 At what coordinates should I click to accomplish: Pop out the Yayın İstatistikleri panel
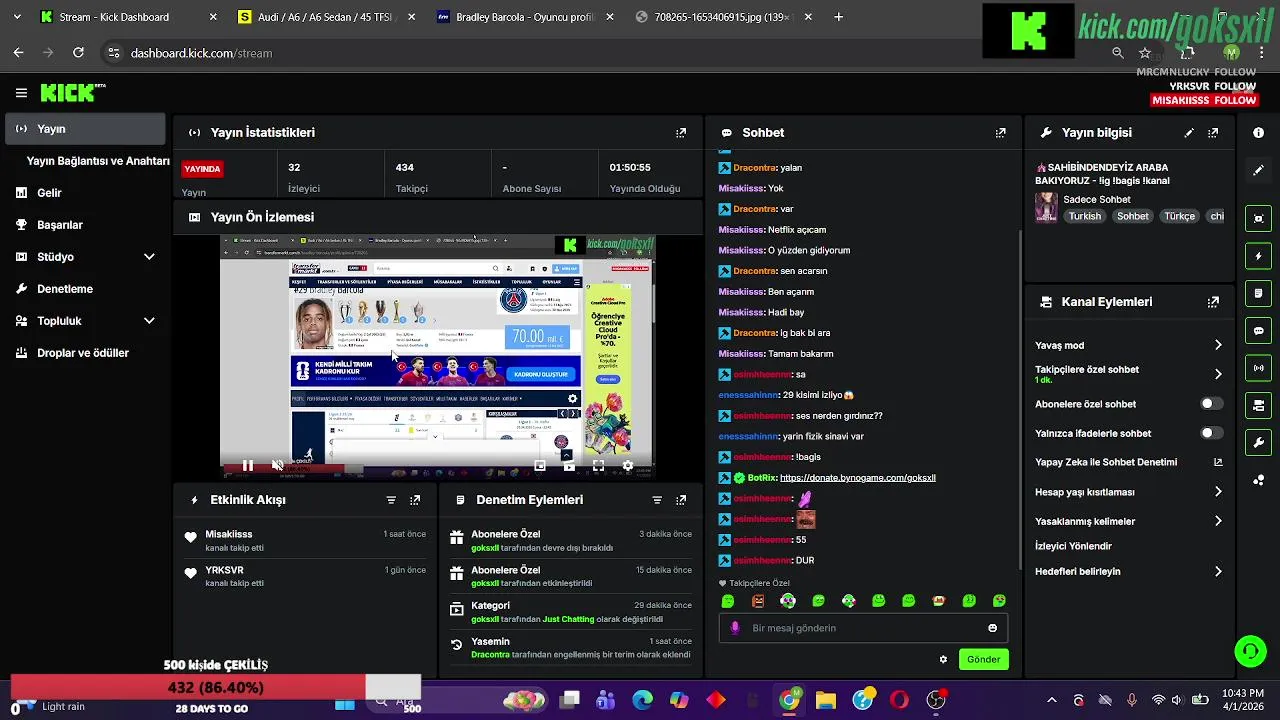681,132
